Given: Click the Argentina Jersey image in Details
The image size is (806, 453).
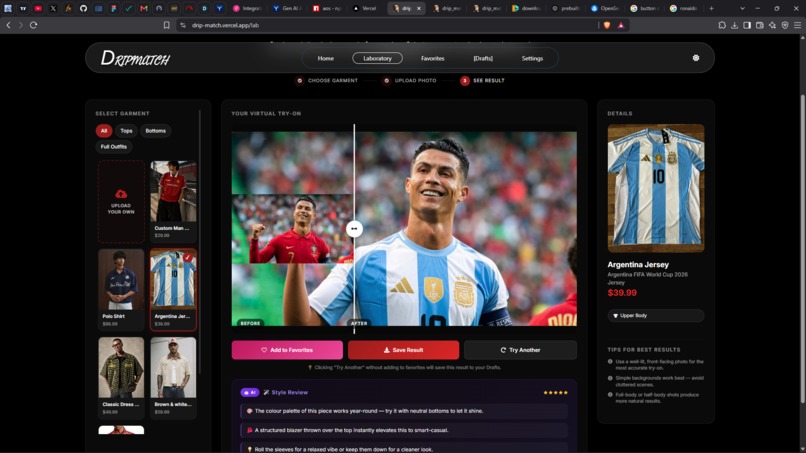Looking at the screenshot, I should 656,188.
